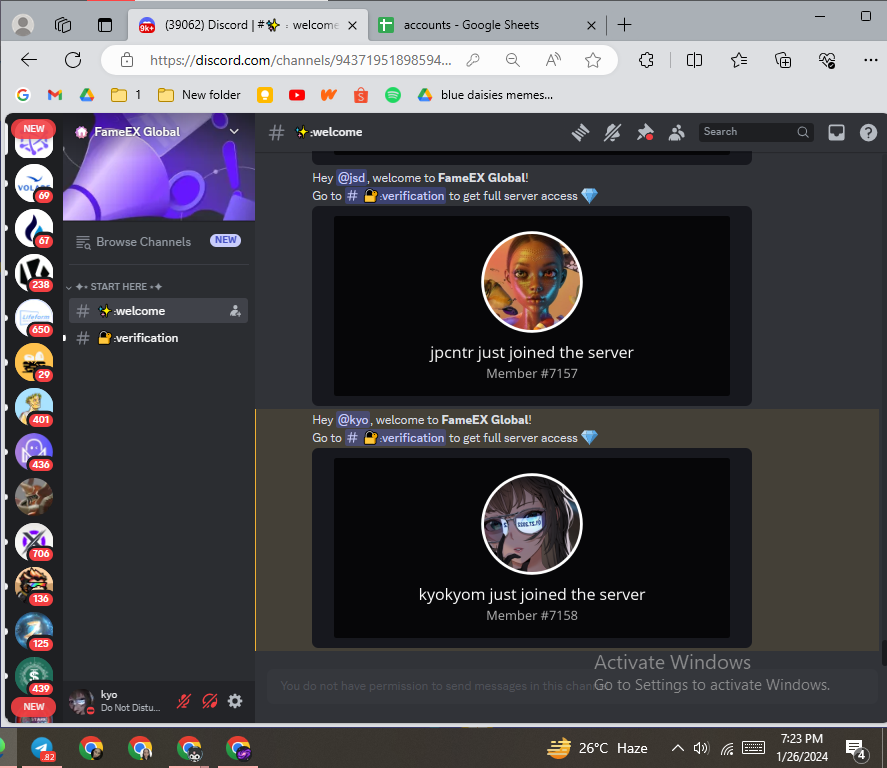Open Gmail bookmark
Image resolution: width=887 pixels, height=768 pixels.
point(55,95)
